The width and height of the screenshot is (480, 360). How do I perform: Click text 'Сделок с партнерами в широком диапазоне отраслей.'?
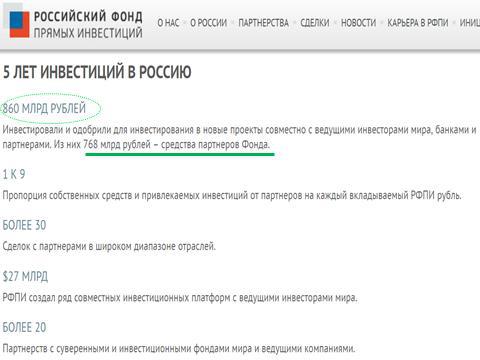tap(109, 246)
